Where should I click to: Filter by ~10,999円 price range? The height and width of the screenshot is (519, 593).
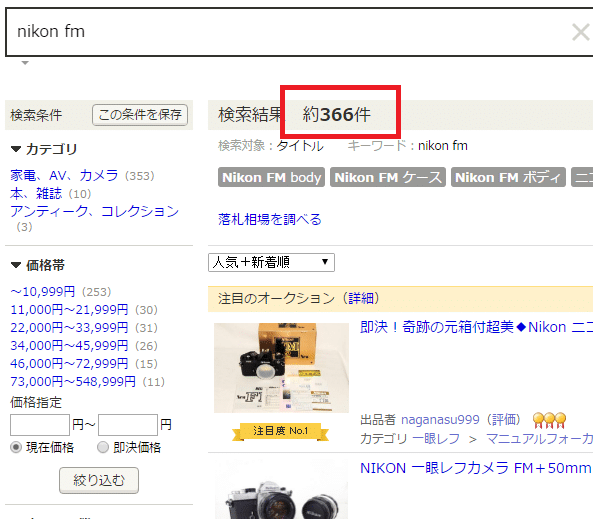pyautogui.click(x=43, y=292)
